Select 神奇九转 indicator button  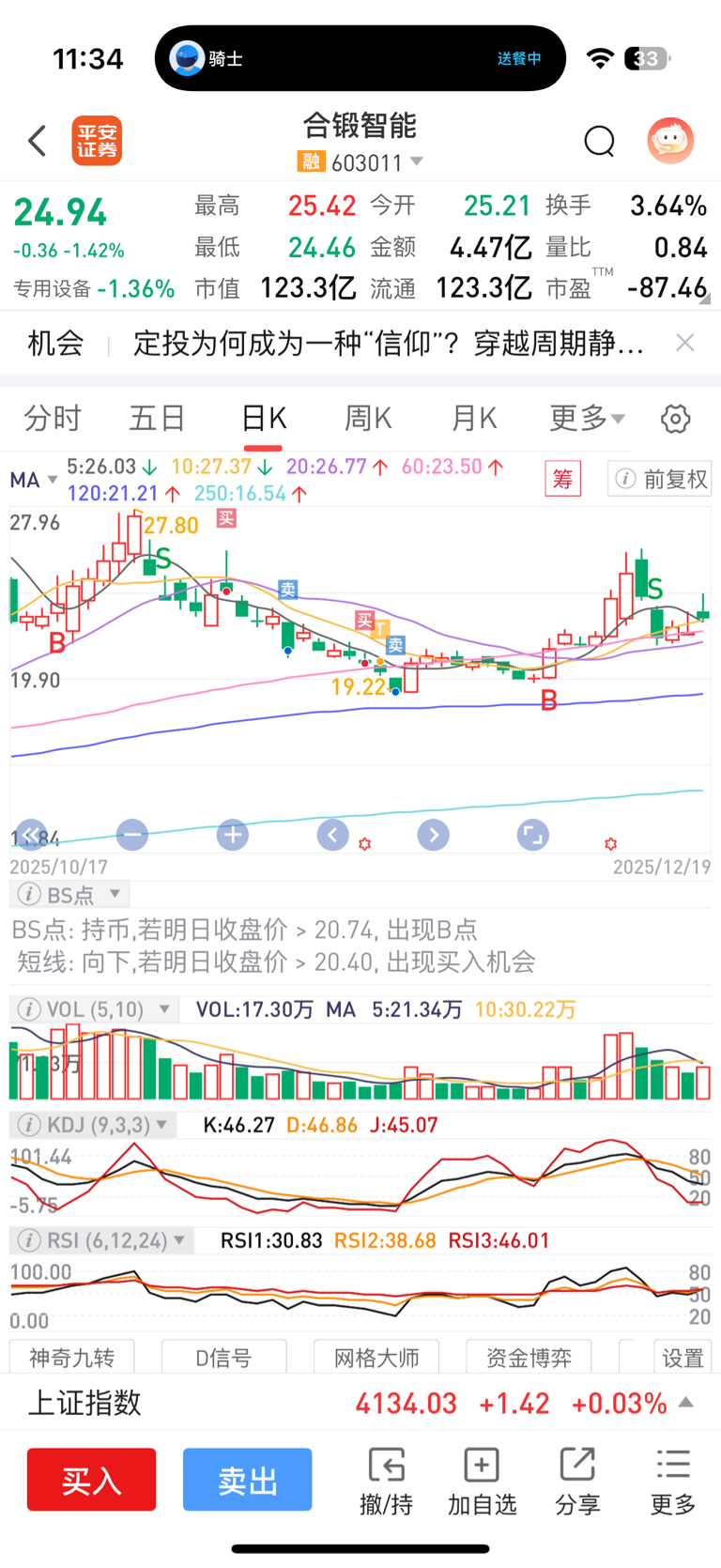point(72,1358)
